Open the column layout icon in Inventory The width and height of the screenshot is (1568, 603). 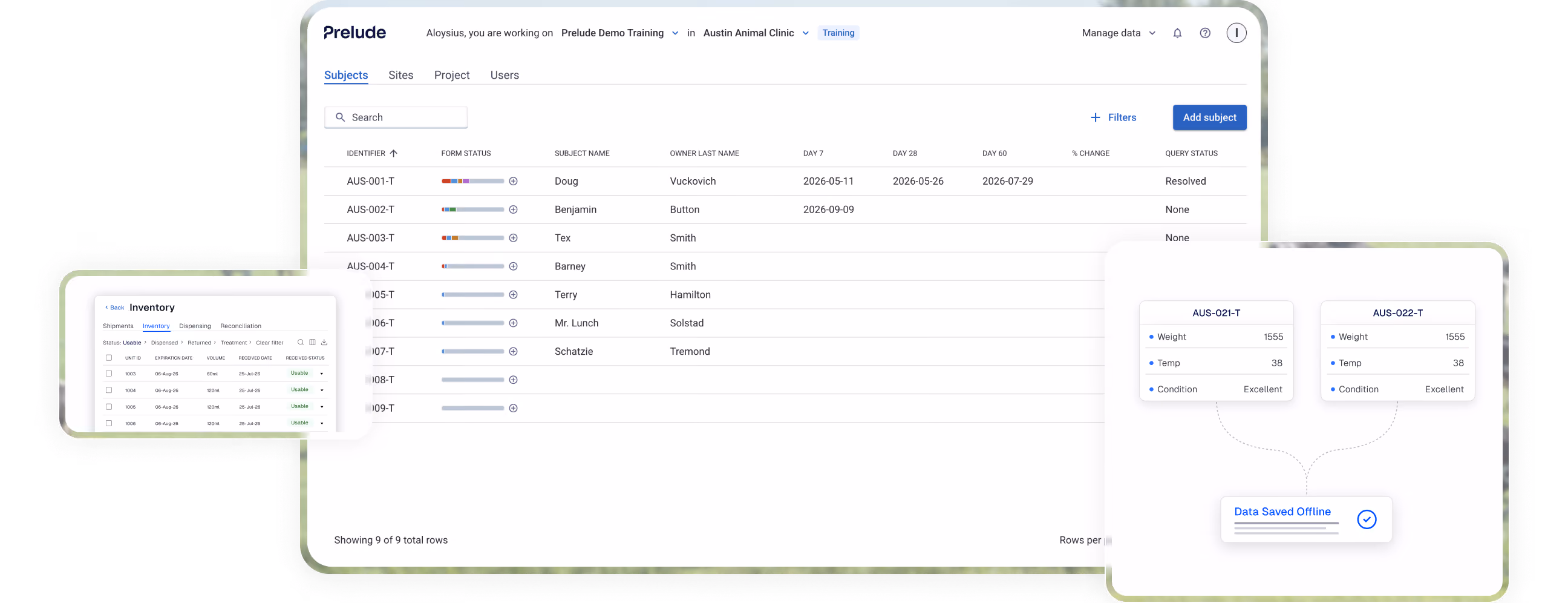312,342
